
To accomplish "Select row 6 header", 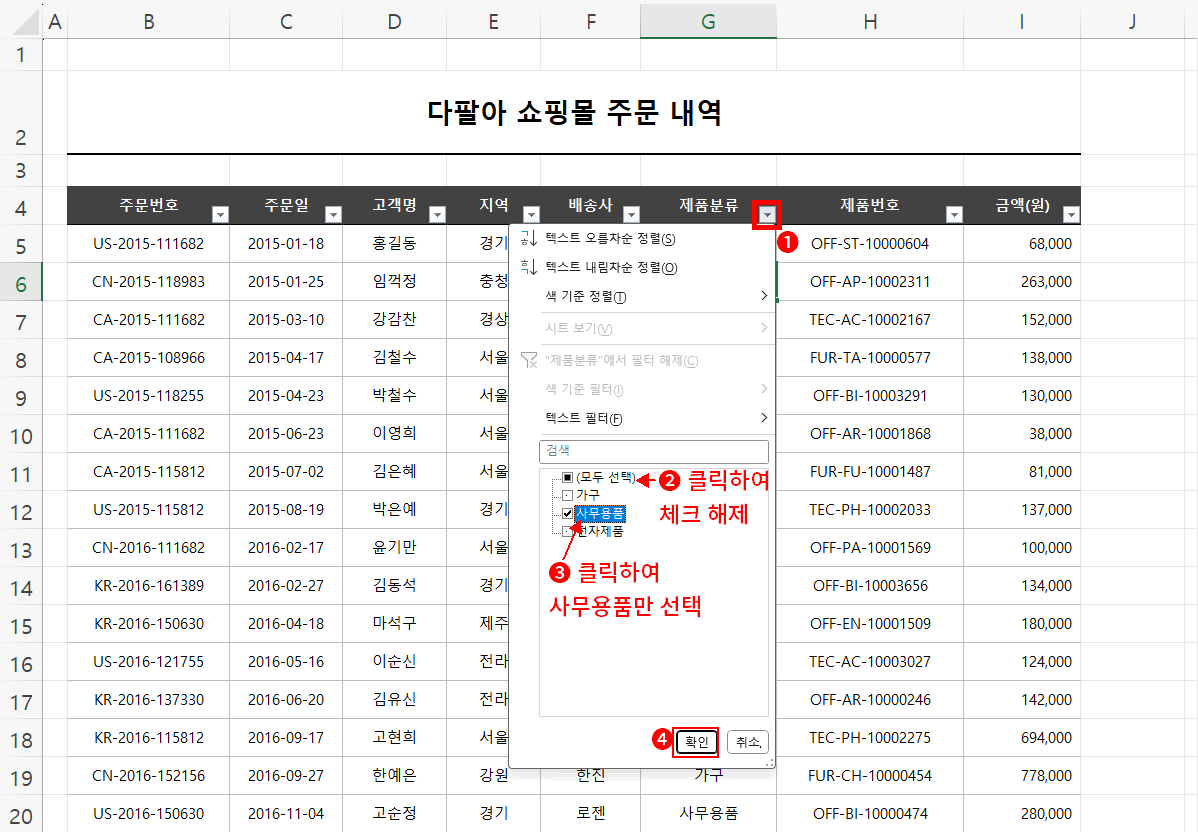I will [x=21, y=282].
